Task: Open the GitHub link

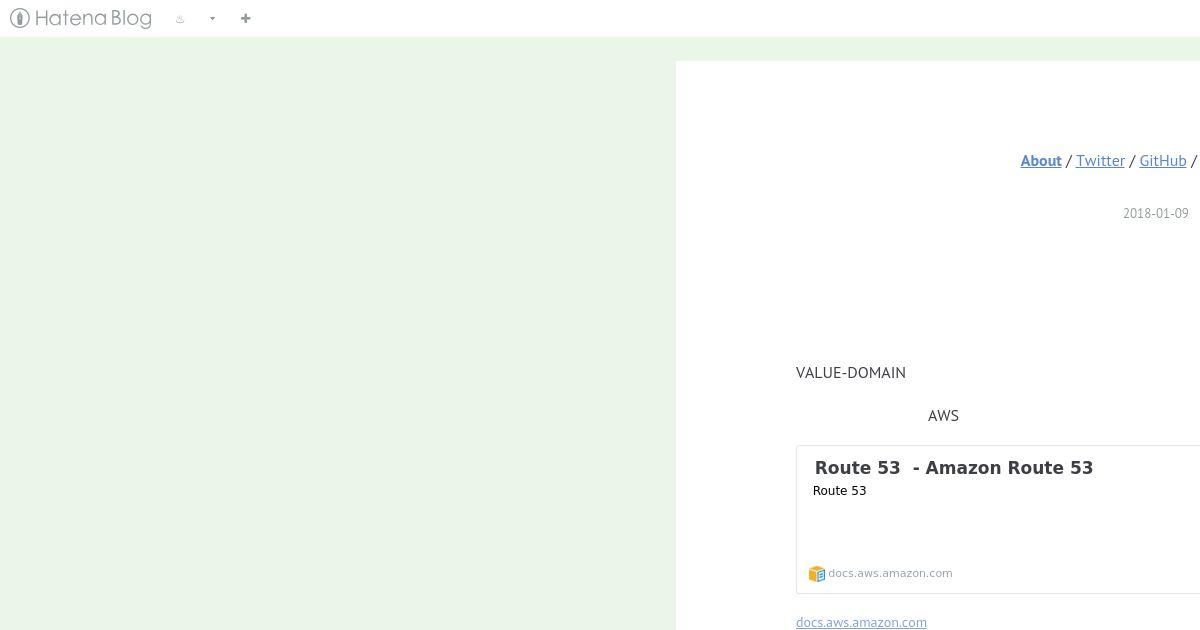Action: coord(1163,161)
